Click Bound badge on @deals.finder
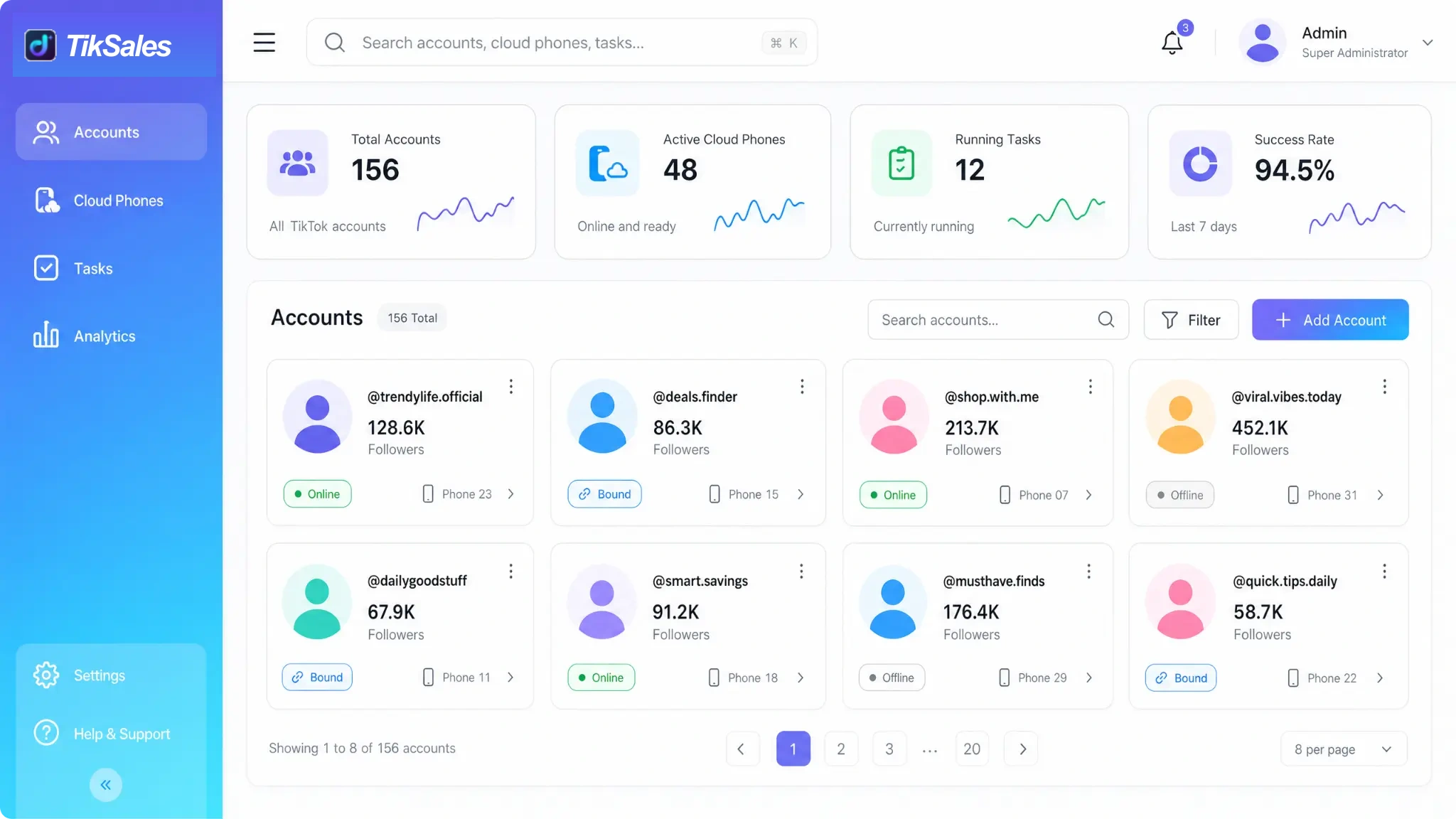 604,494
